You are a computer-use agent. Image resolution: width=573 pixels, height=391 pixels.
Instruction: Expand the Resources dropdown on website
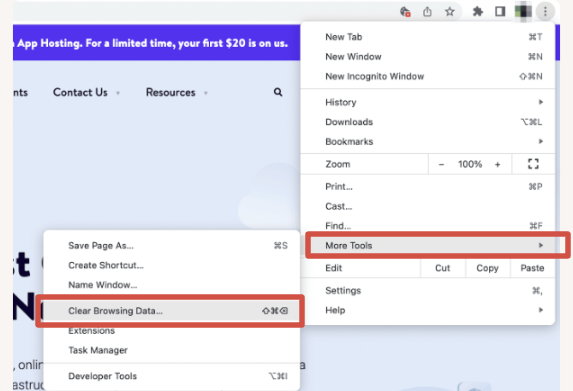click(177, 92)
